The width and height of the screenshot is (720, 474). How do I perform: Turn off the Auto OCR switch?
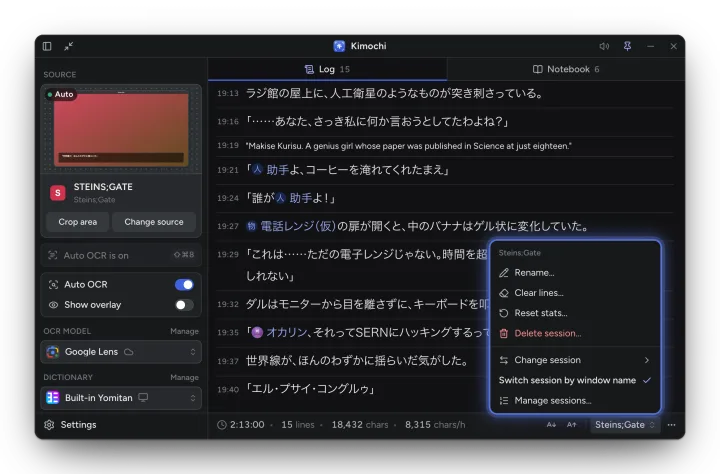click(184, 285)
